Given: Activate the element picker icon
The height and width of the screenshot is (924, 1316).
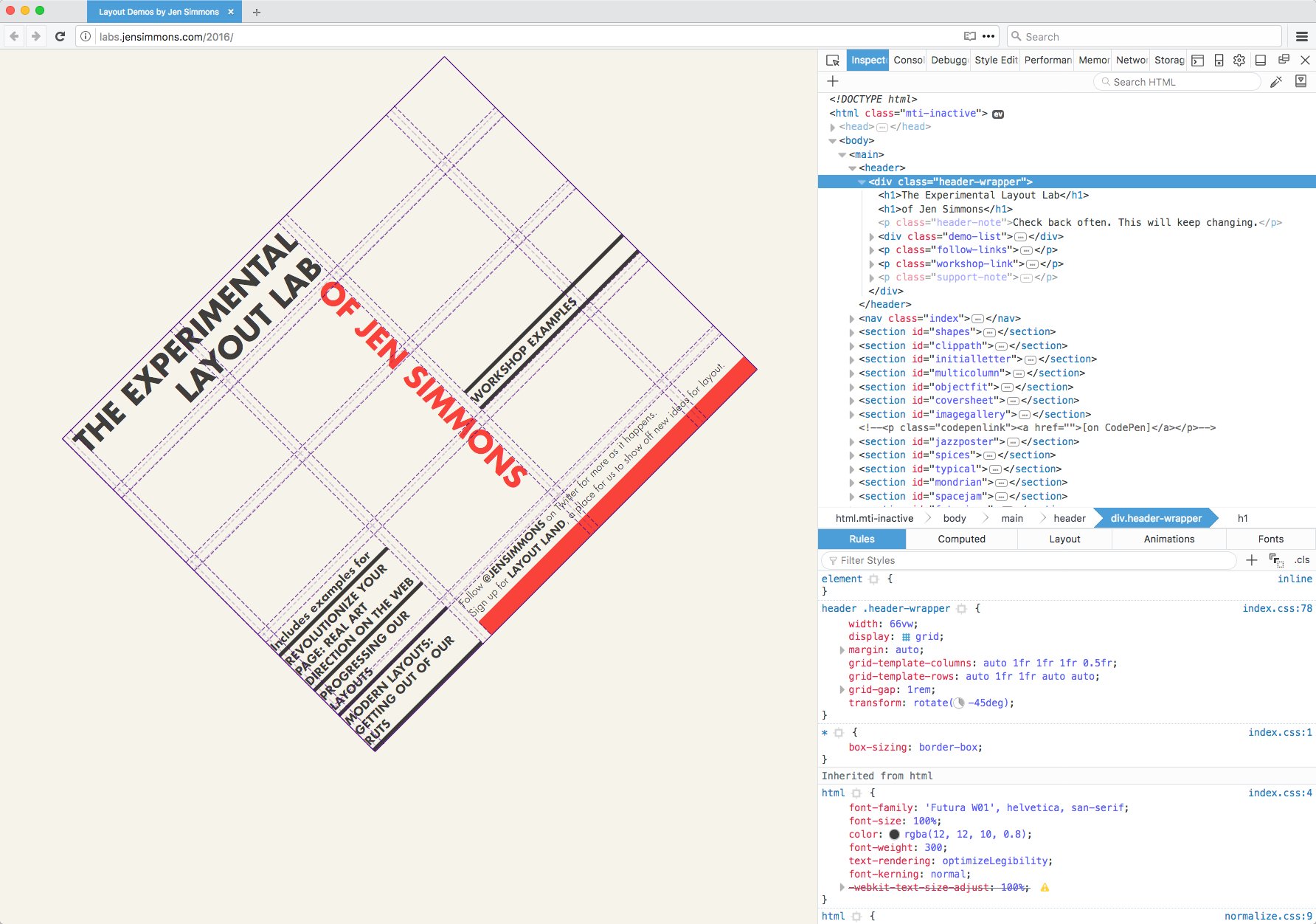Looking at the screenshot, I should [x=833, y=61].
